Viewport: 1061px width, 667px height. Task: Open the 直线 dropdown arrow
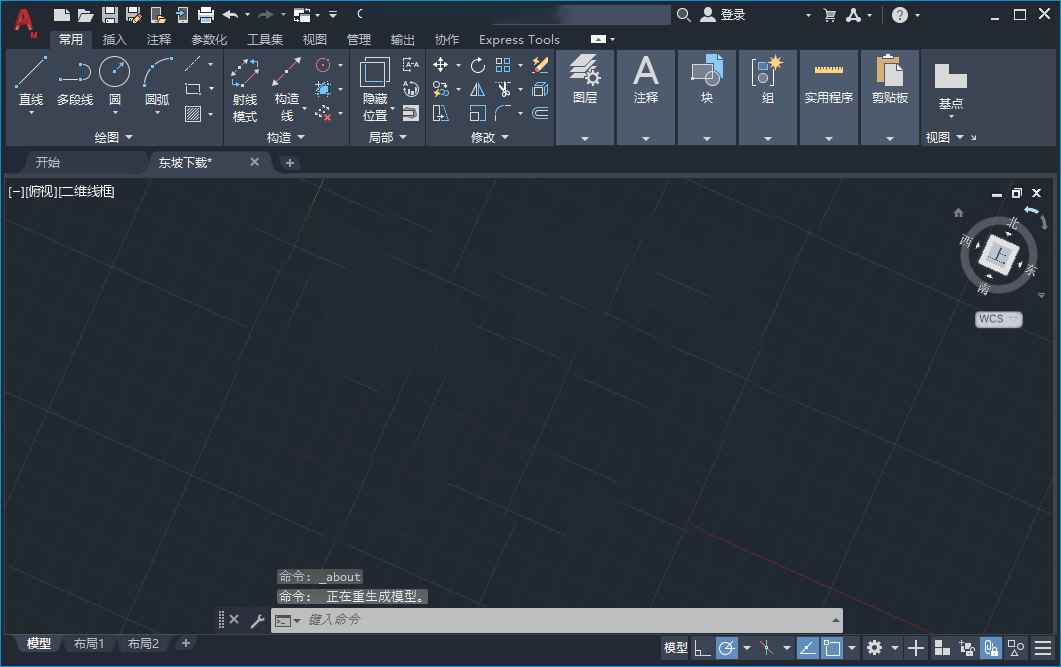tap(31, 112)
